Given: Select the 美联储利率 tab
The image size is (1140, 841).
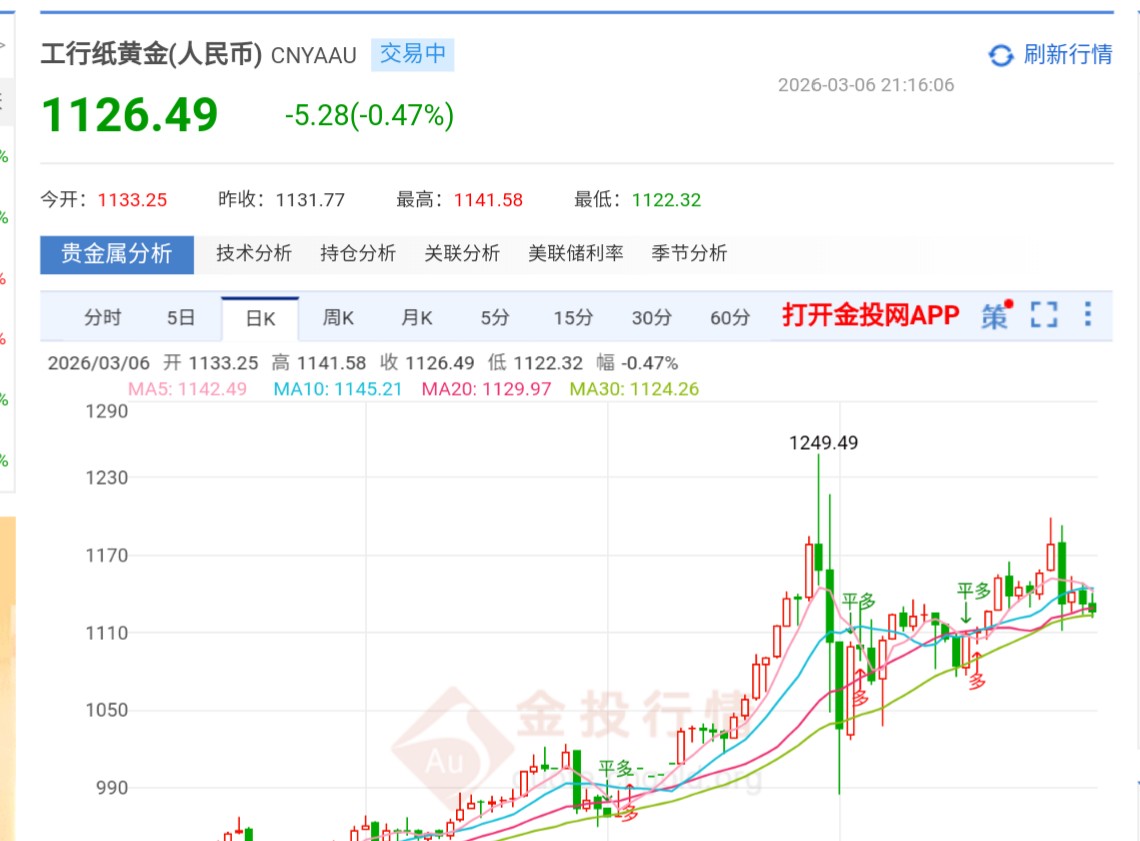Looking at the screenshot, I should click(x=576, y=254).
